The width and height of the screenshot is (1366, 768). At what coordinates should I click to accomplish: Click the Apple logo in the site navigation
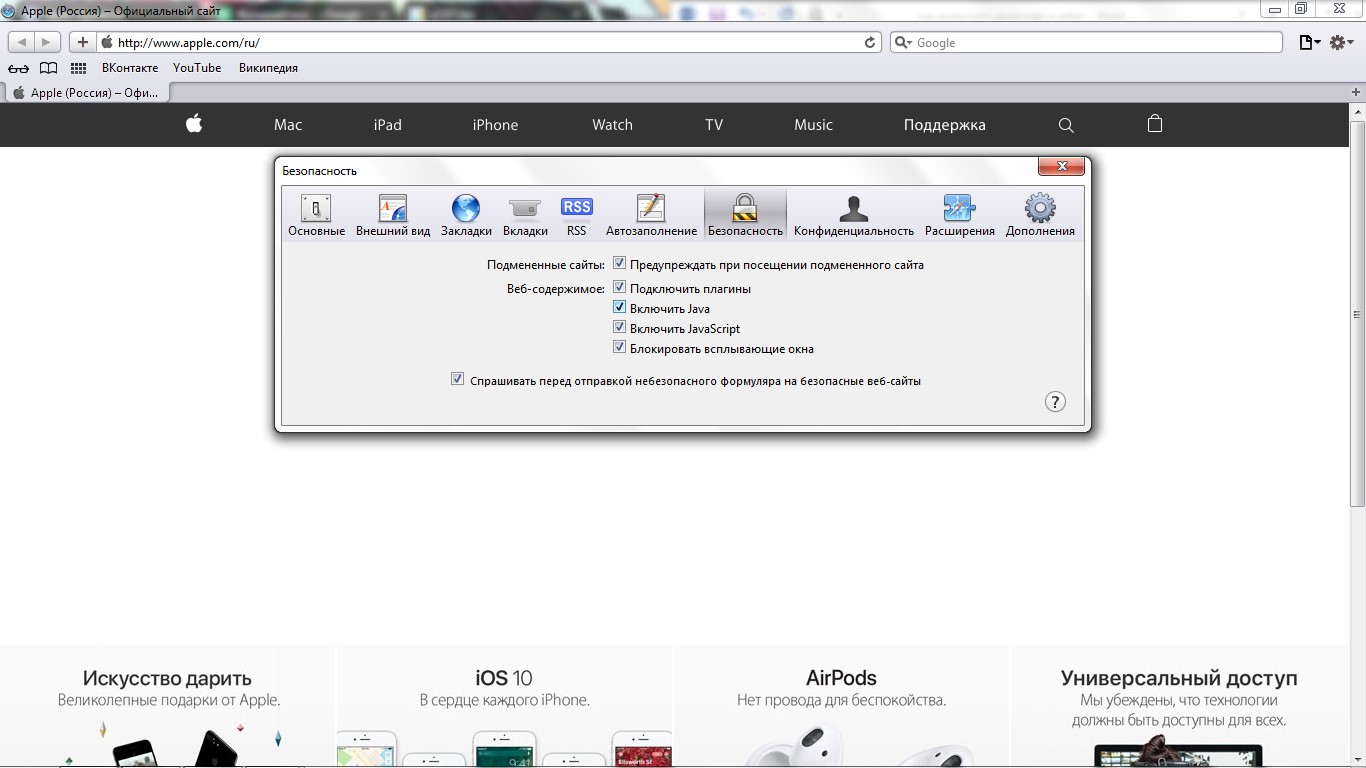click(194, 124)
